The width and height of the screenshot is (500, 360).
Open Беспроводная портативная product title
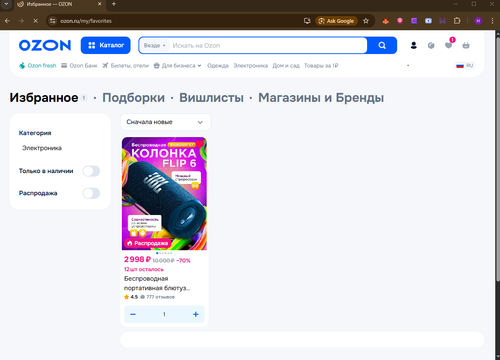[157, 283]
